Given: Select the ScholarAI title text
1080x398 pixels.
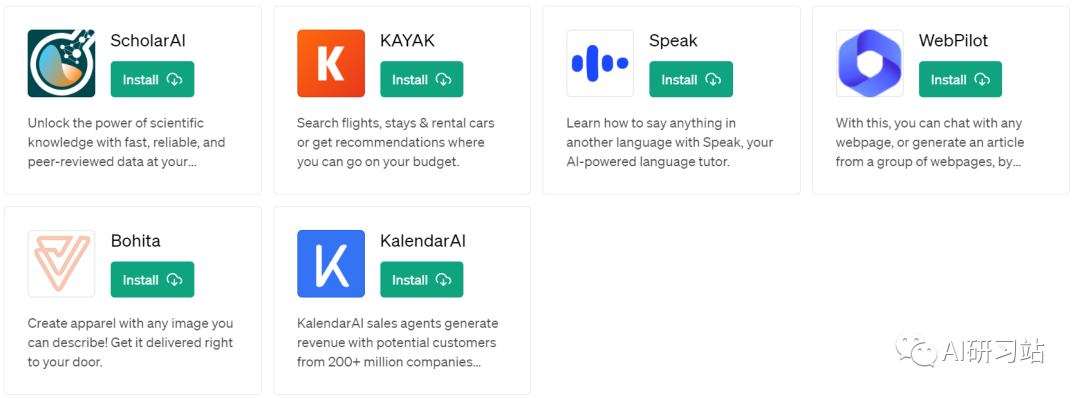Looking at the screenshot, I should (148, 41).
